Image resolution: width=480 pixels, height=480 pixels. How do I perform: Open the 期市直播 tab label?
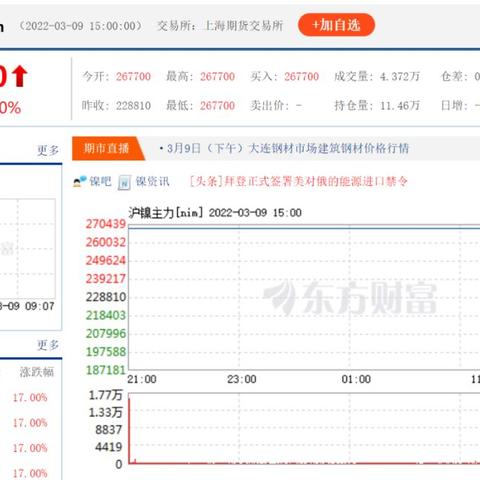tap(106, 148)
